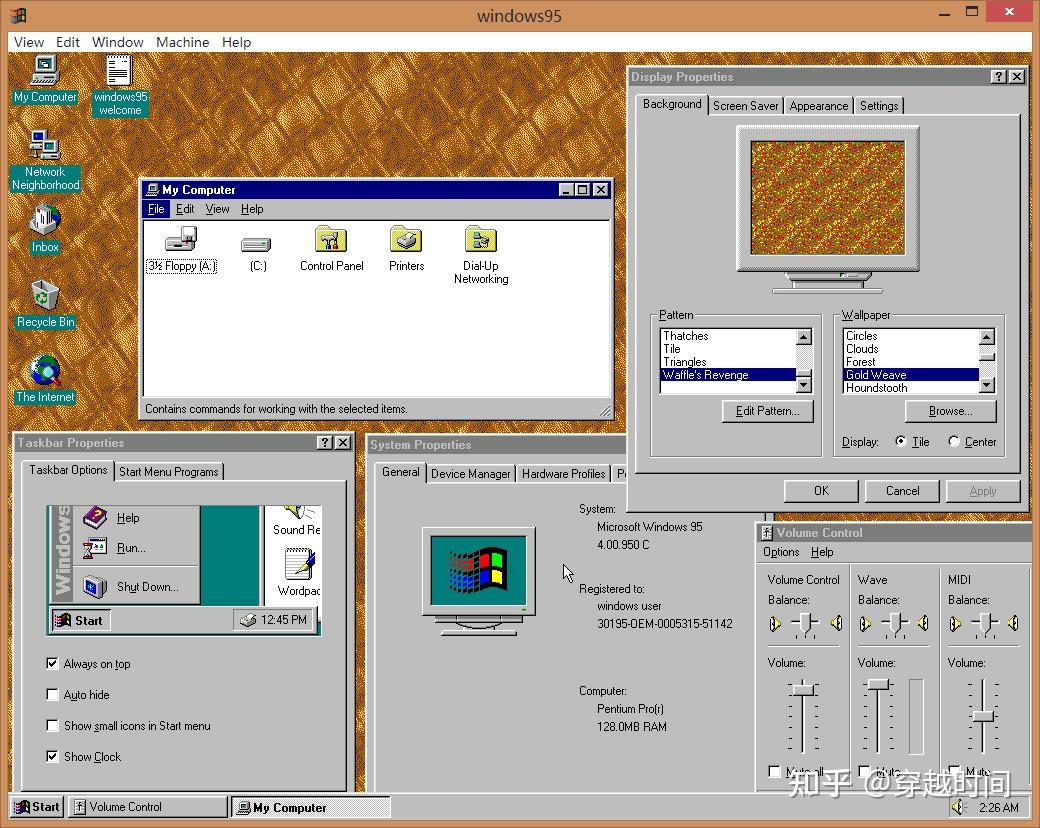Uncheck Always on top in Taskbar Properties
1040x828 pixels.
coord(53,663)
